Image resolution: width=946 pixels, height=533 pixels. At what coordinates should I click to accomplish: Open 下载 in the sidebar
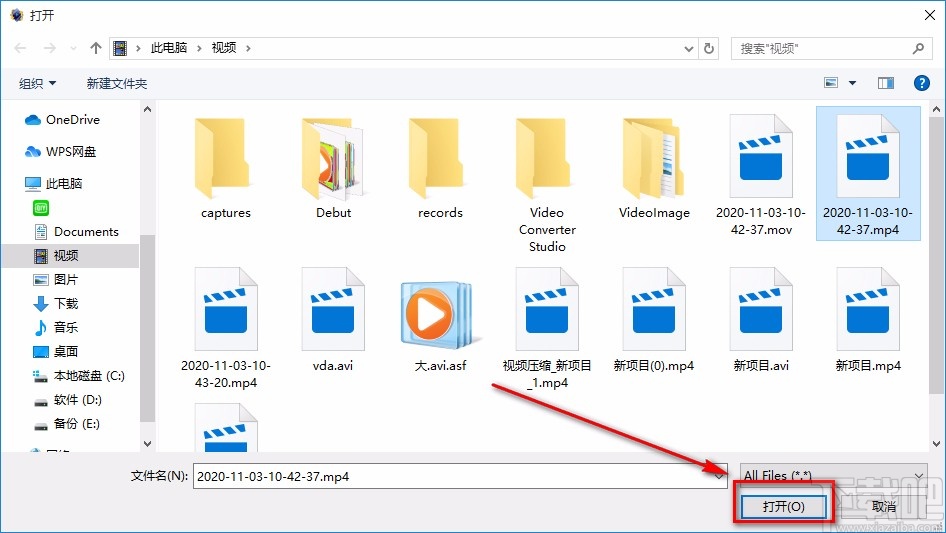[56, 304]
